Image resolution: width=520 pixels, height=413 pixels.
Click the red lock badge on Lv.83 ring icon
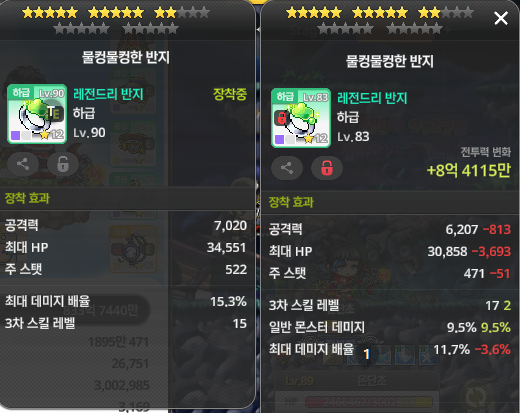pos(282,118)
